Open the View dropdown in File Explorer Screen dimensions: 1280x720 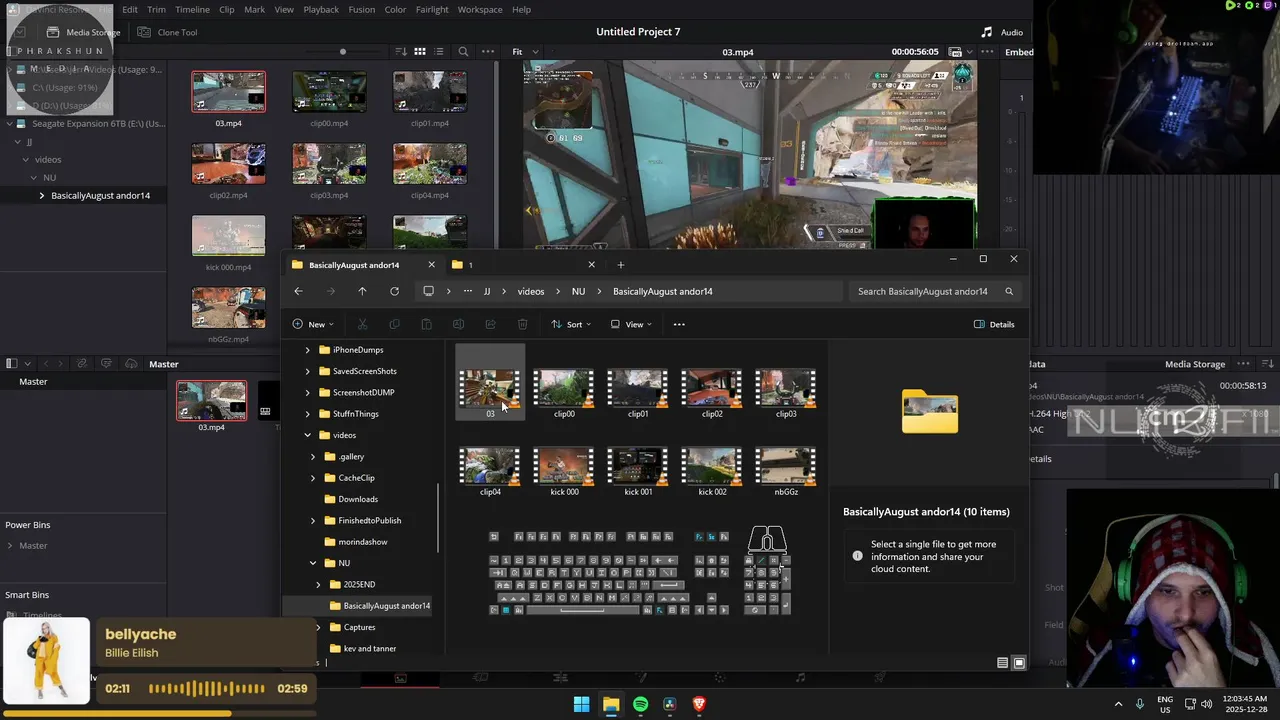(631, 324)
